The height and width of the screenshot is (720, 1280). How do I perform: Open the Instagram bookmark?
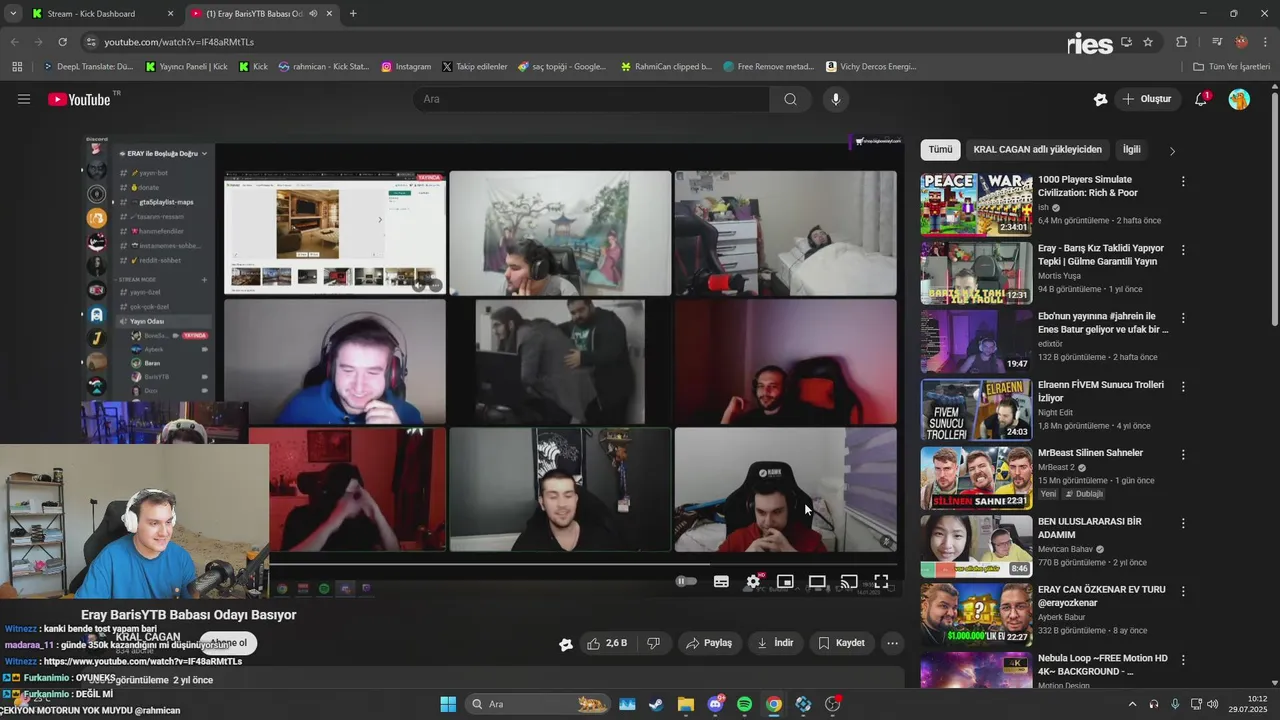click(x=406, y=67)
